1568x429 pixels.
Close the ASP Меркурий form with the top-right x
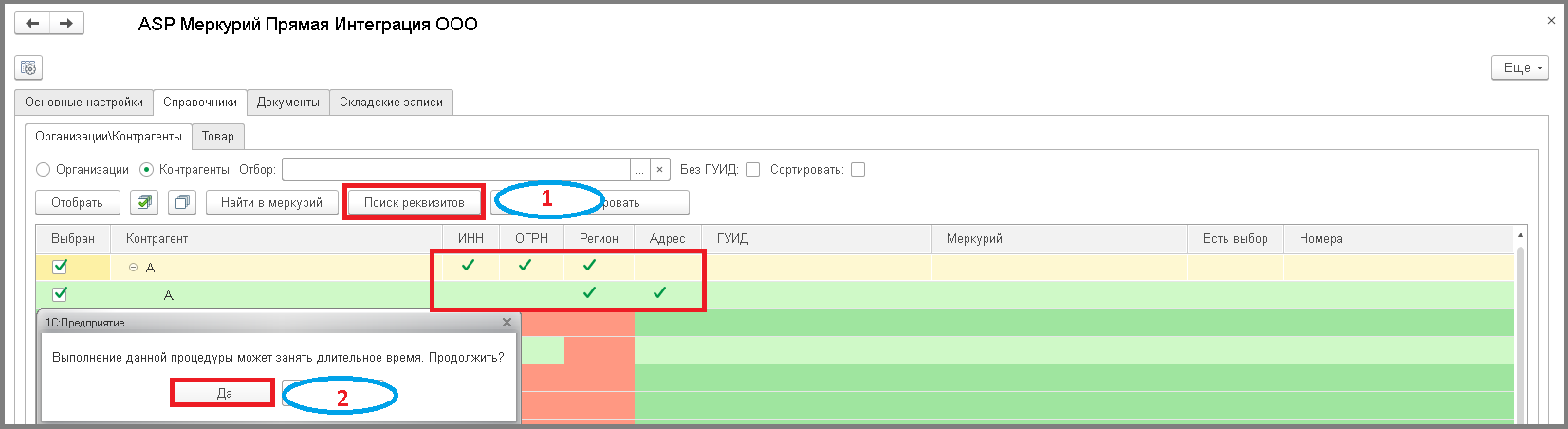click(1551, 21)
